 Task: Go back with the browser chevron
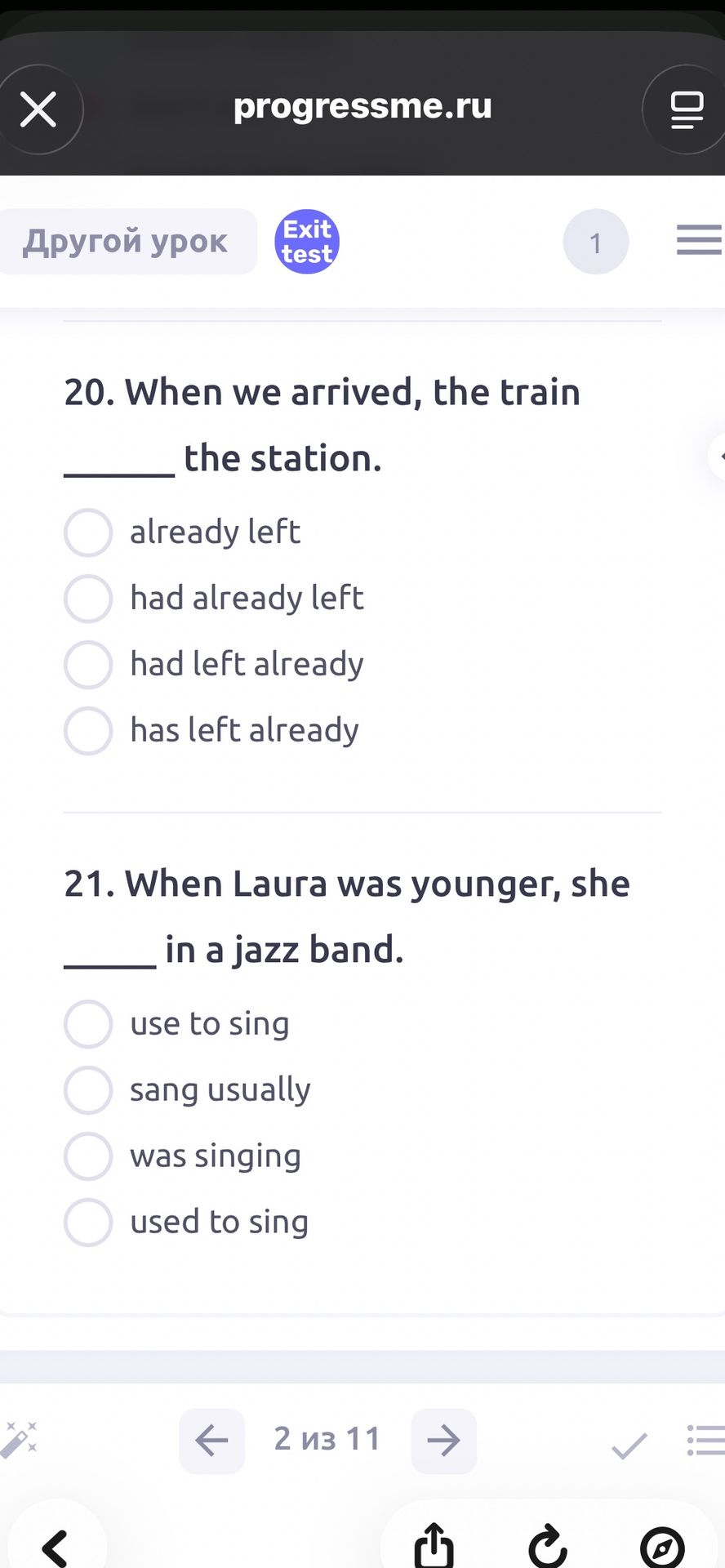(55, 1548)
